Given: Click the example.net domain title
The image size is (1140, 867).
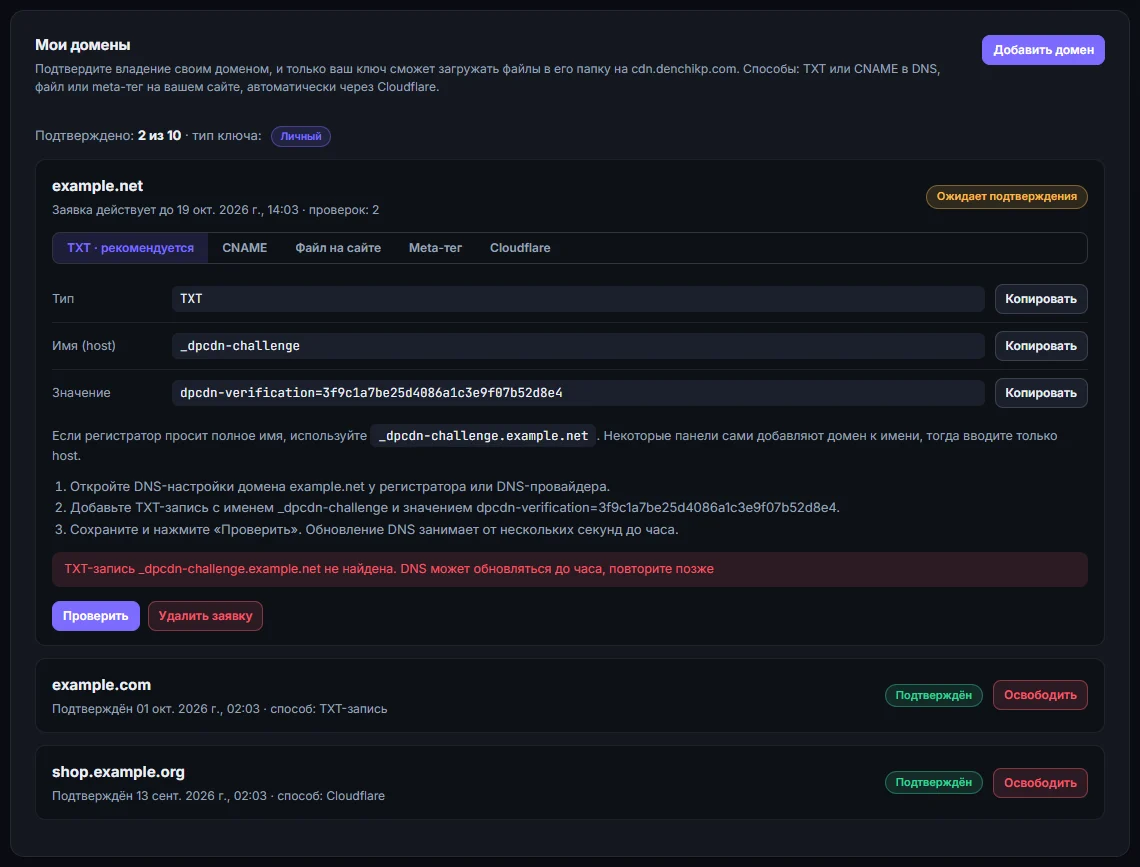Looking at the screenshot, I should pyautogui.click(x=97, y=186).
